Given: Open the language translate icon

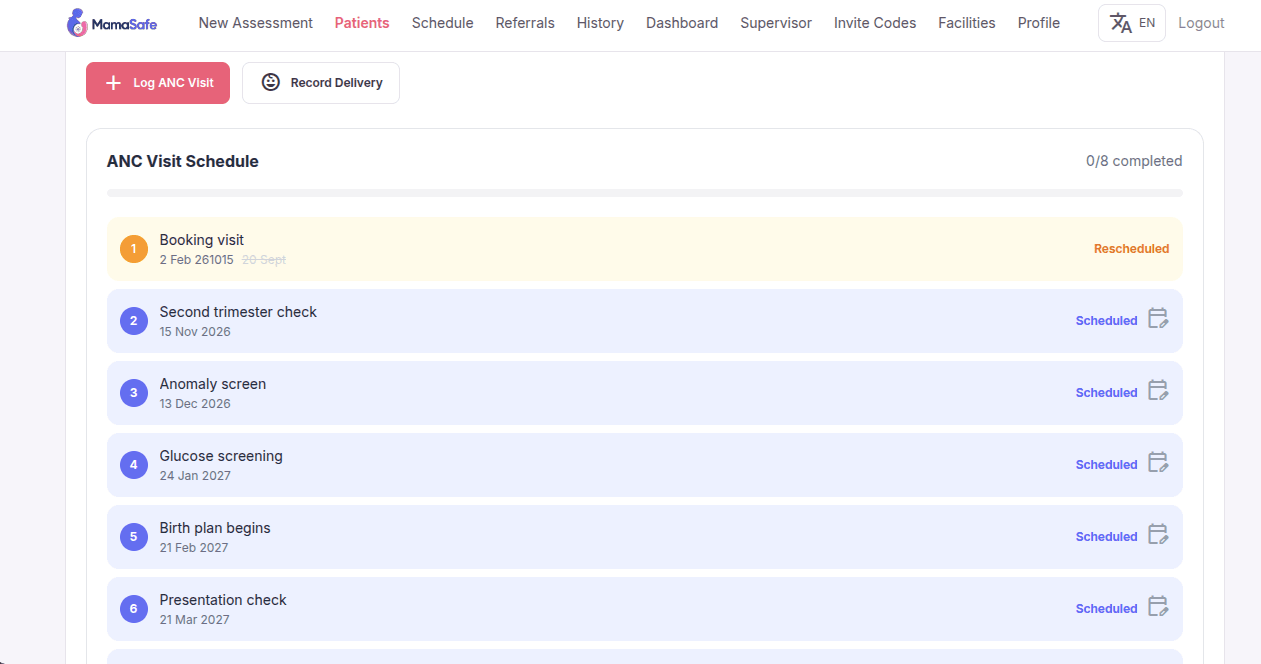Looking at the screenshot, I should [x=1121, y=23].
